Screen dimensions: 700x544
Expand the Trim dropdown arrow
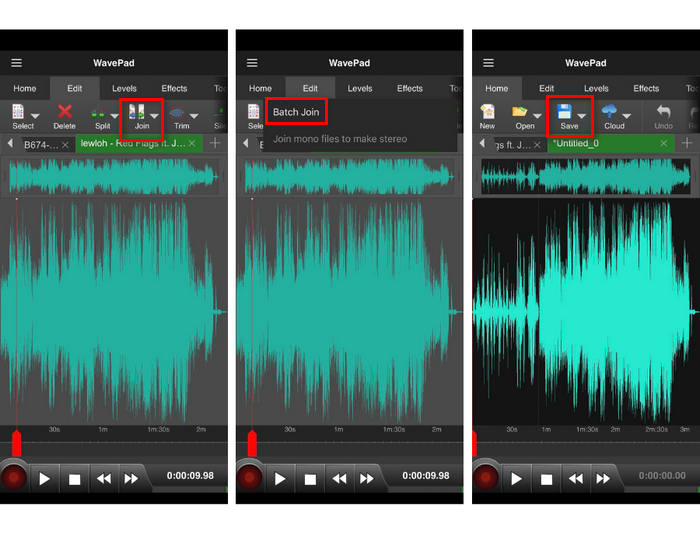(x=194, y=116)
